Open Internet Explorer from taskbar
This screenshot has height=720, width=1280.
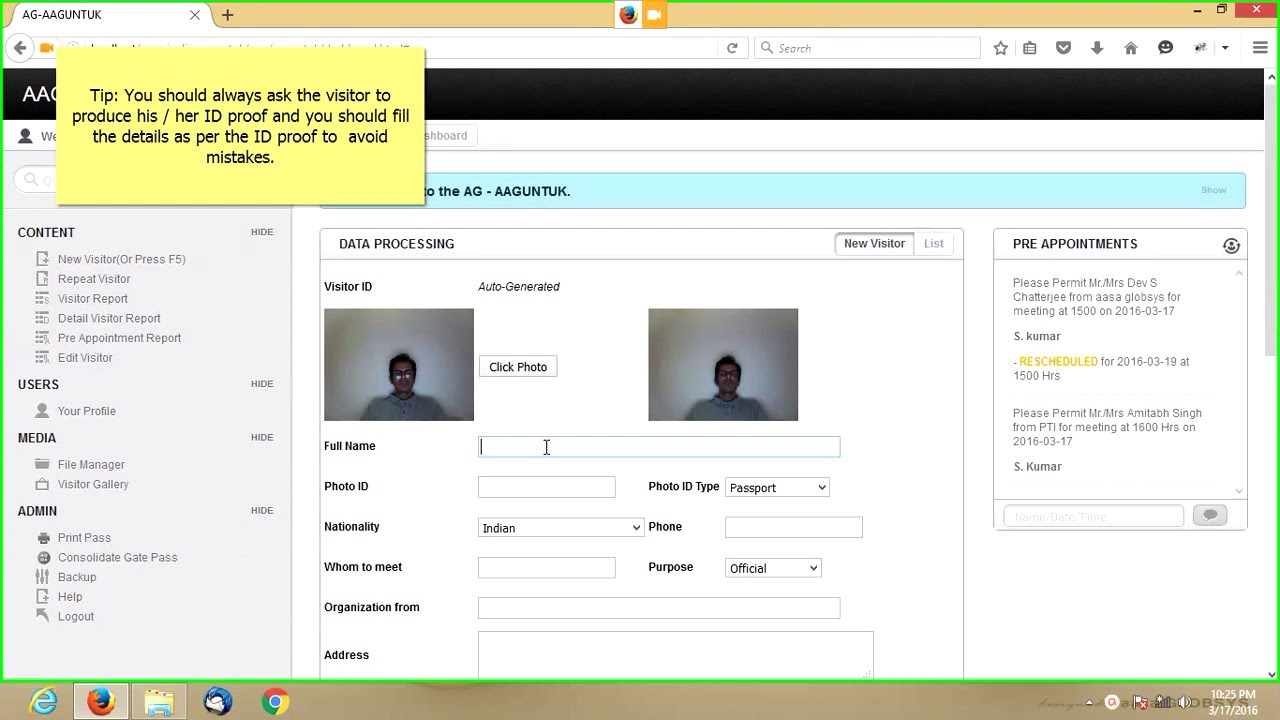[43, 702]
